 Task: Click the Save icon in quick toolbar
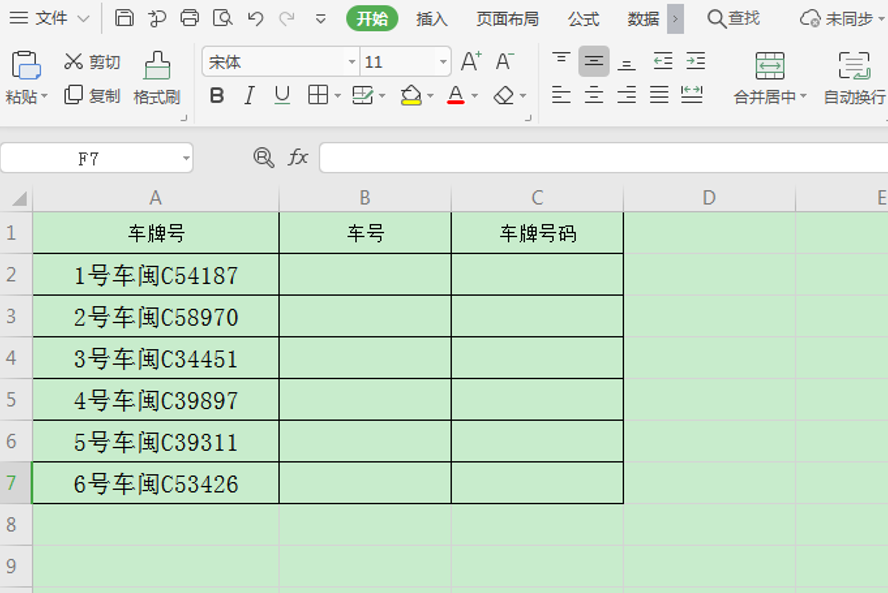[124, 18]
